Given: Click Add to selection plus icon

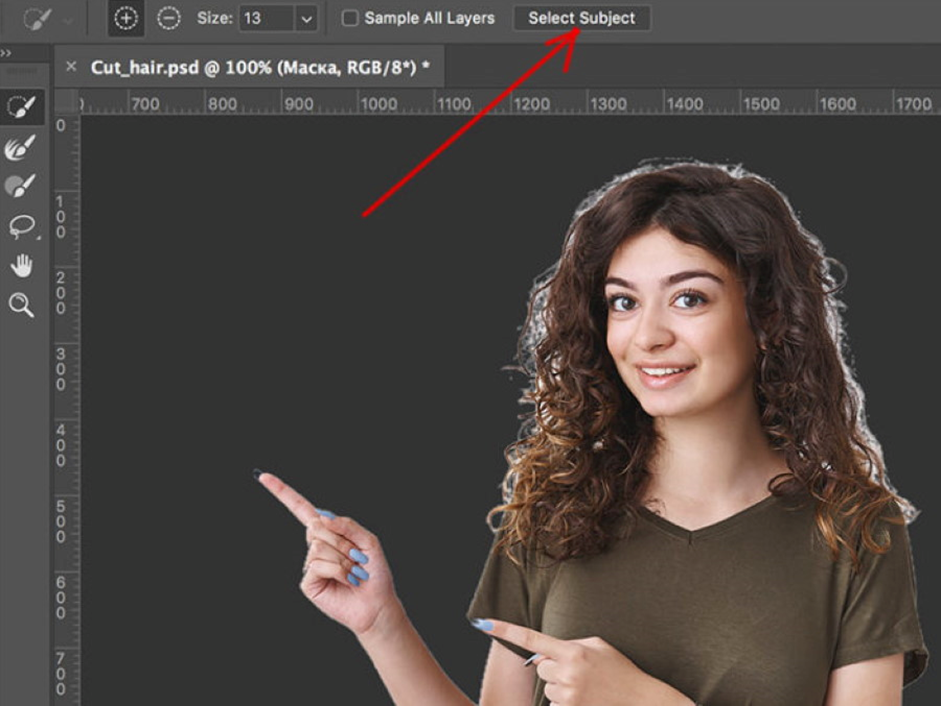Looking at the screenshot, I should [126, 19].
